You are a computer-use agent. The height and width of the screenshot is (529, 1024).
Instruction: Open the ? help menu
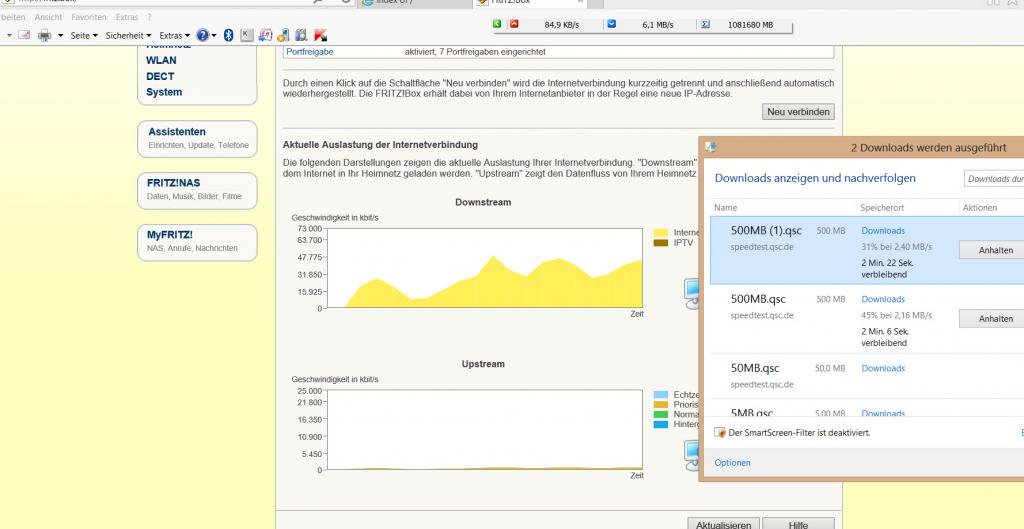149,17
